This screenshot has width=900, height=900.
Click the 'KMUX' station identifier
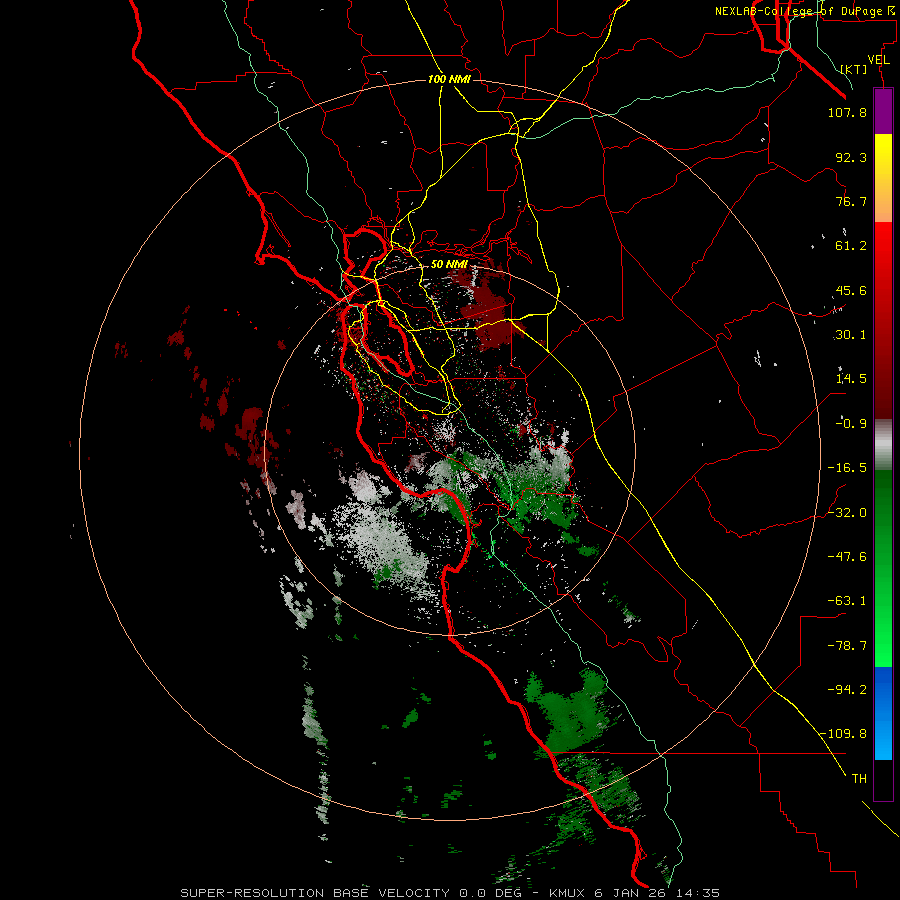pos(568,893)
